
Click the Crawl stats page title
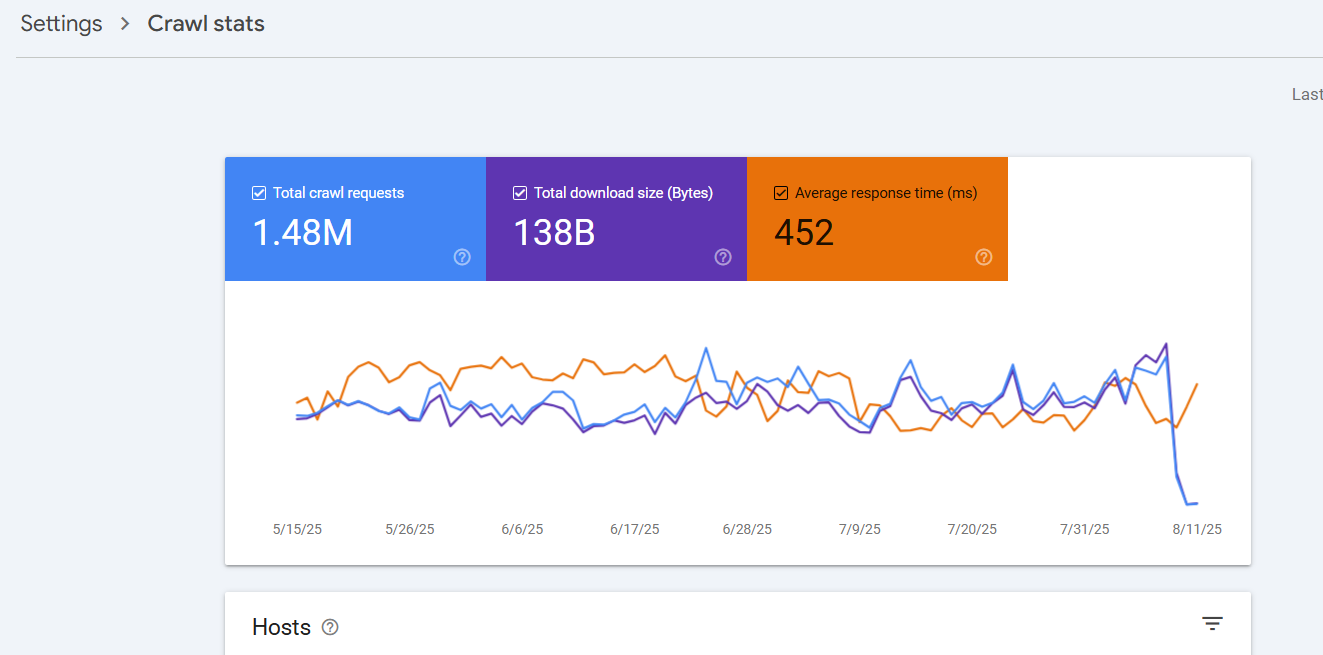206,24
